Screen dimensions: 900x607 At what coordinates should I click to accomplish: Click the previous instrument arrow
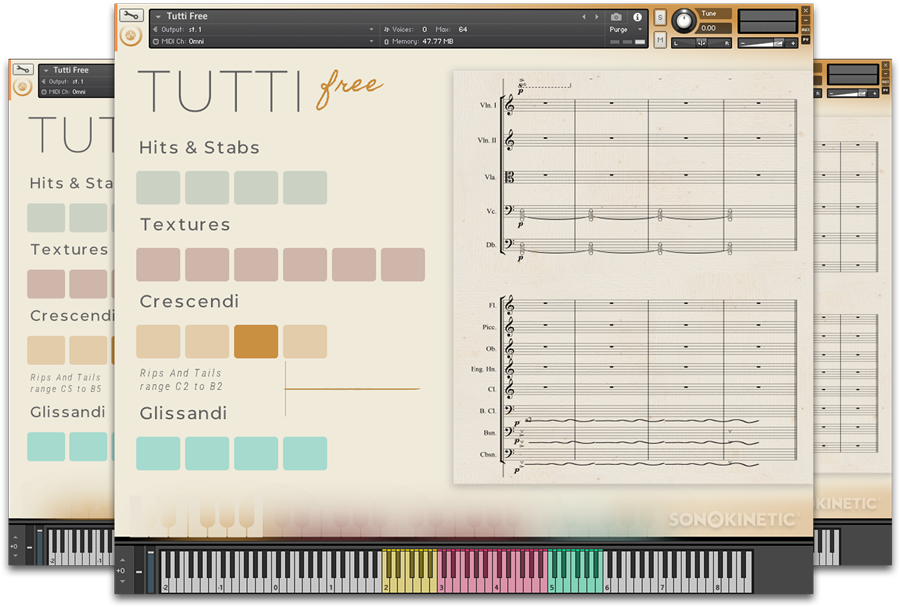pyautogui.click(x=584, y=17)
